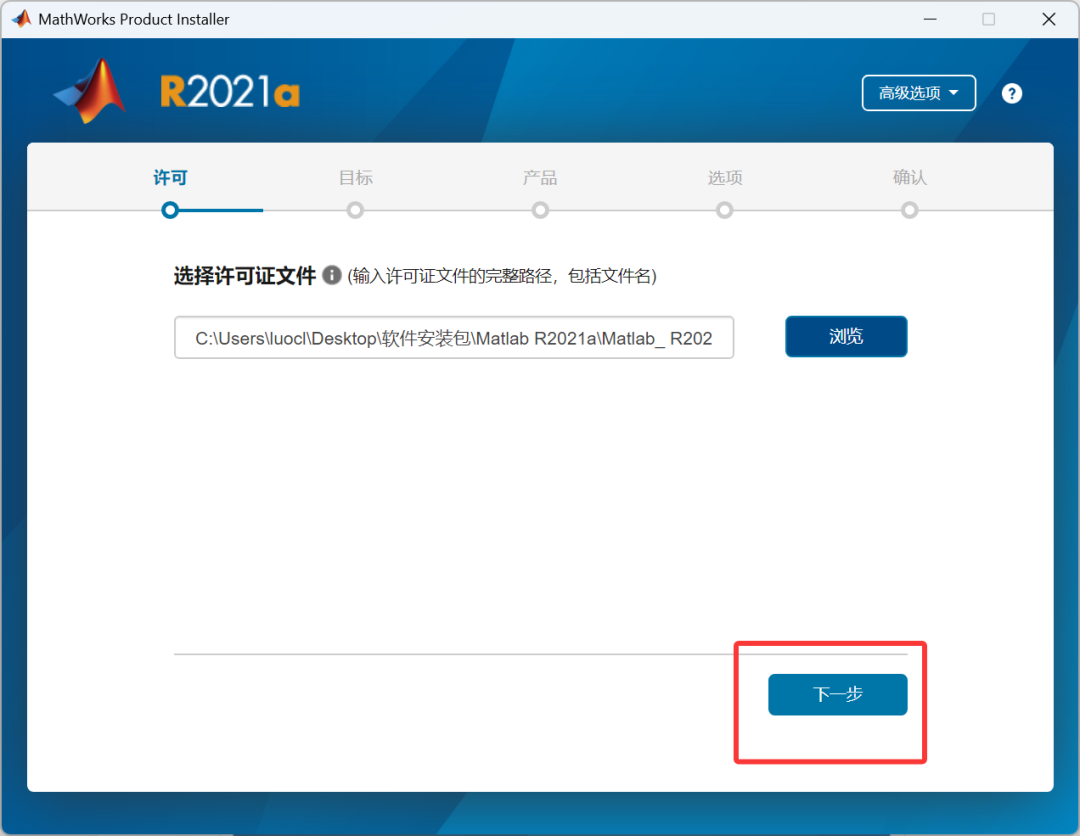Select the 选项 step tab
This screenshot has height=836, width=1080.
(x=725, y=178)
